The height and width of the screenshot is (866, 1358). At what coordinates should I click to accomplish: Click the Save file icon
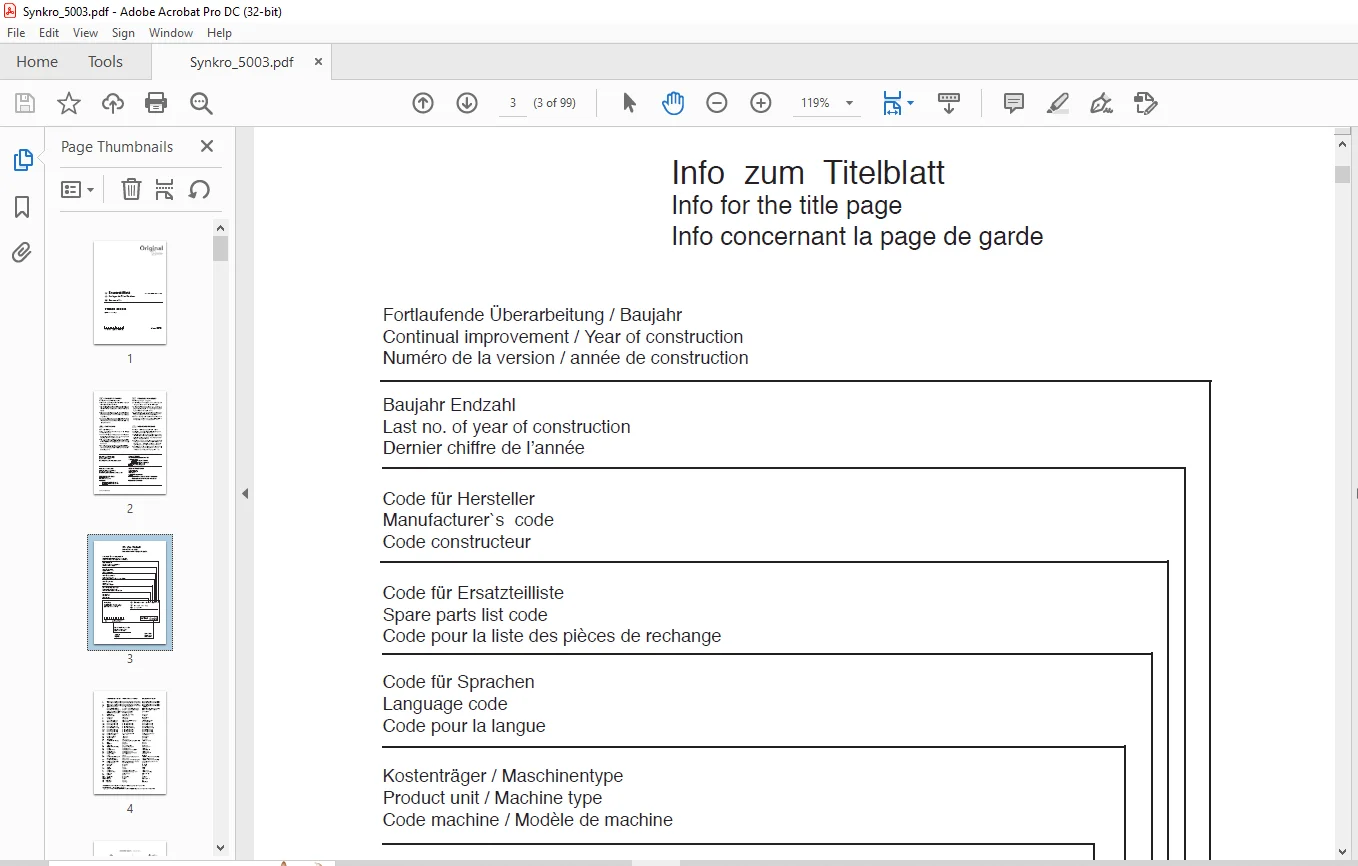click(25, 103)
